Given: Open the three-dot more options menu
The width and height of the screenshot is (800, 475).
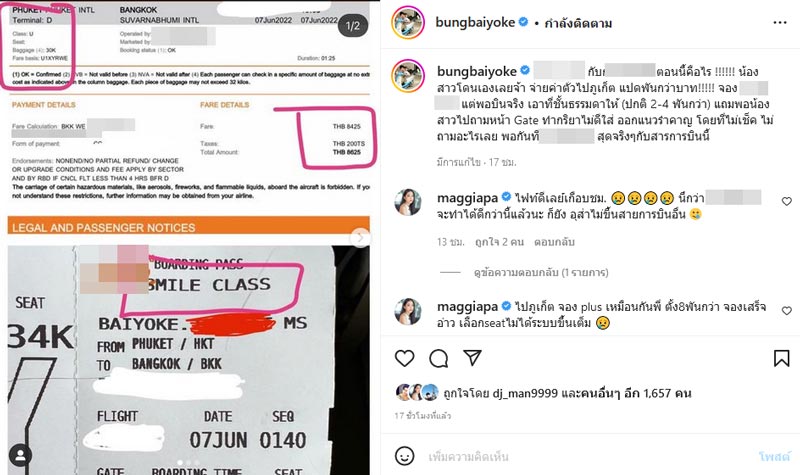Looking at the screenshot, I should [780, 22].
